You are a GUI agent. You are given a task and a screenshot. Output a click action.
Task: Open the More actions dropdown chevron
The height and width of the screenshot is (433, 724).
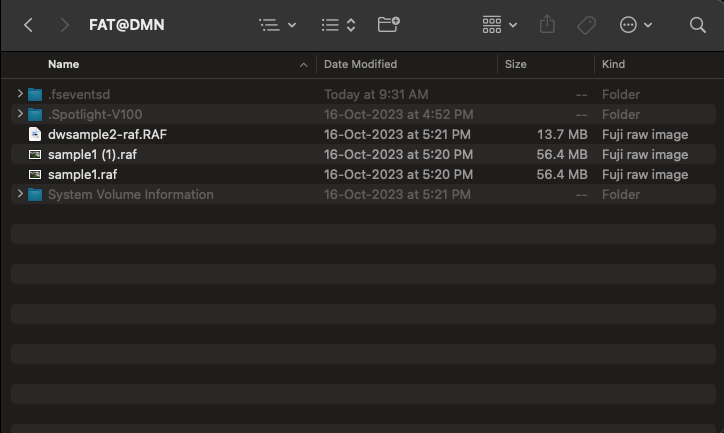point(648,25)
